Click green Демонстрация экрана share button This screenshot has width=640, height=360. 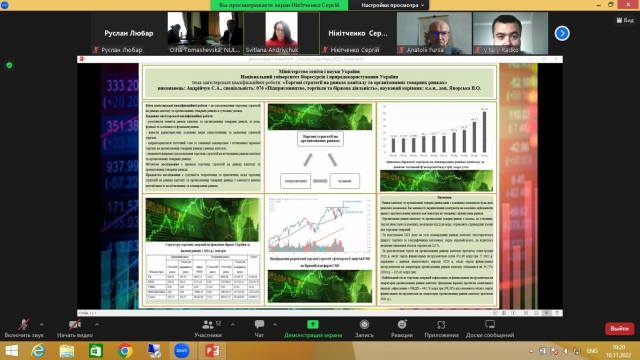pos(313,329)
